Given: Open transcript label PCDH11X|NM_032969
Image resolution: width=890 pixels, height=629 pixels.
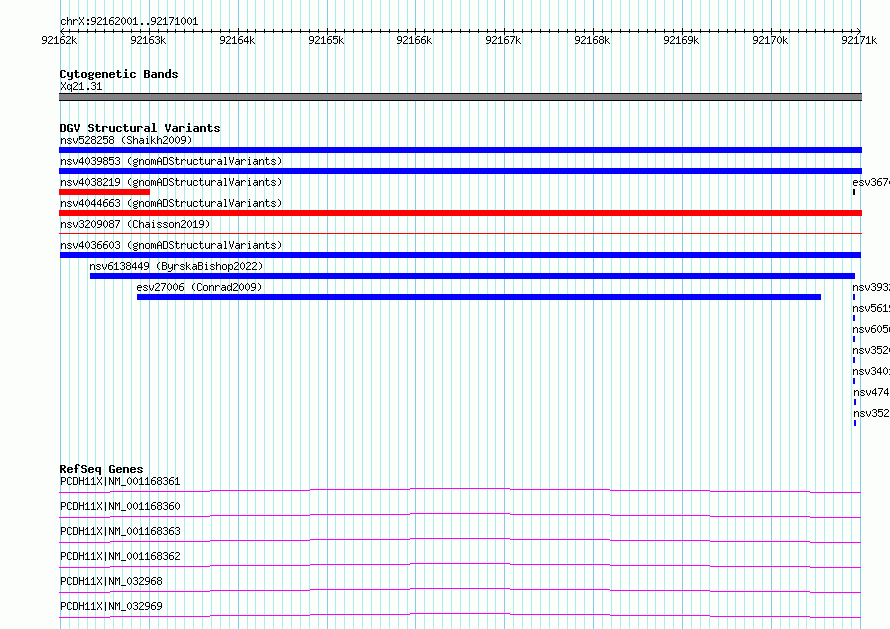Looking at the screenshot, I should pos(111,606).
